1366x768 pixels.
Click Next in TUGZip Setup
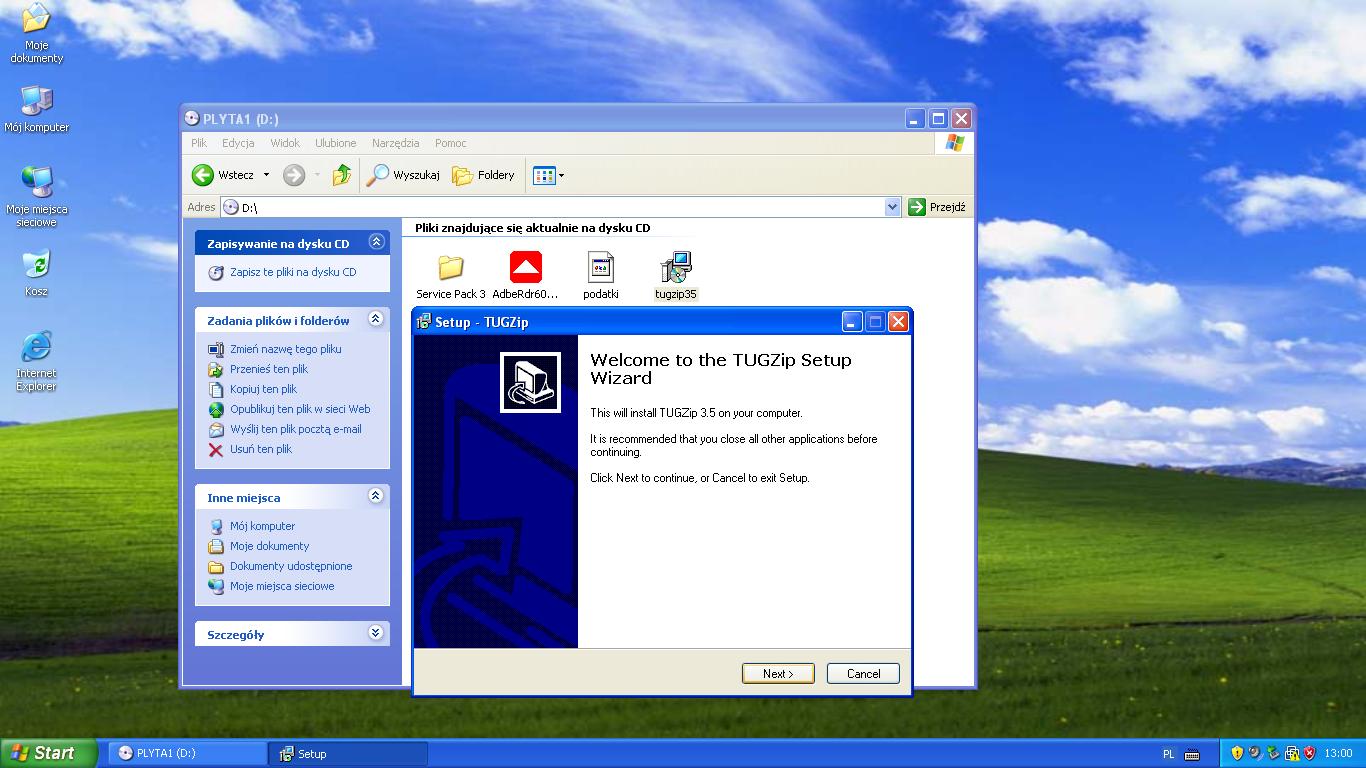(x=778, y=674)
